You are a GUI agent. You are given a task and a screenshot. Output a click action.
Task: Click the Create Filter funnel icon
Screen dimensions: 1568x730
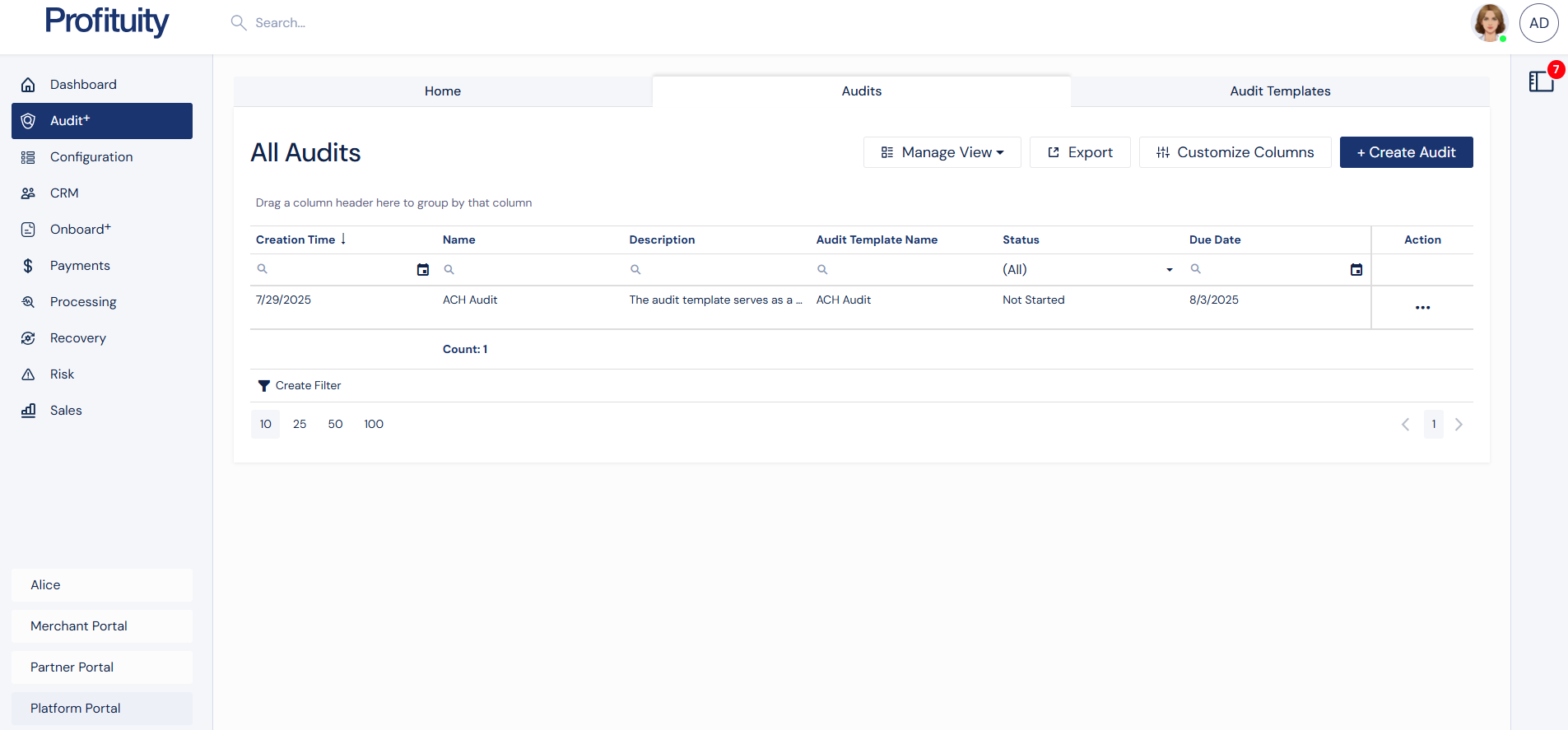pyautogui.click(x=263, y=386)
